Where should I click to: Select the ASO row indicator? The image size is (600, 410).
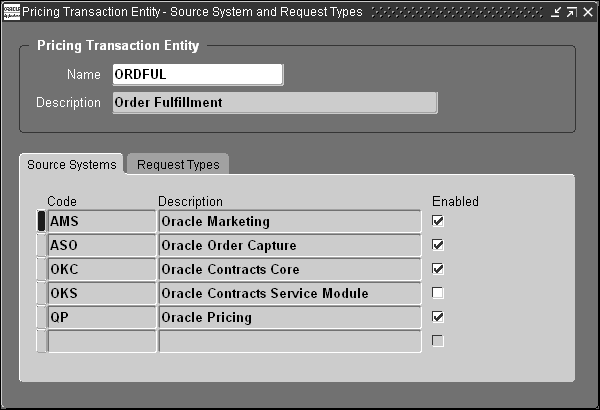[x=41, y=245]
